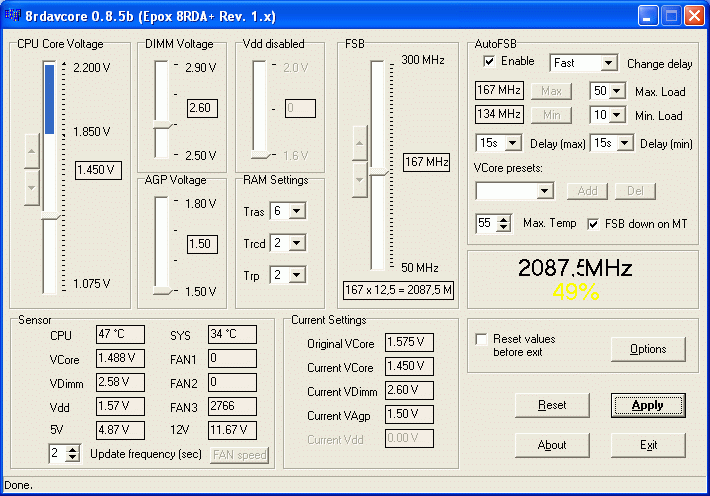Click the 1.450 V CPU voltage field

[98, 170]
